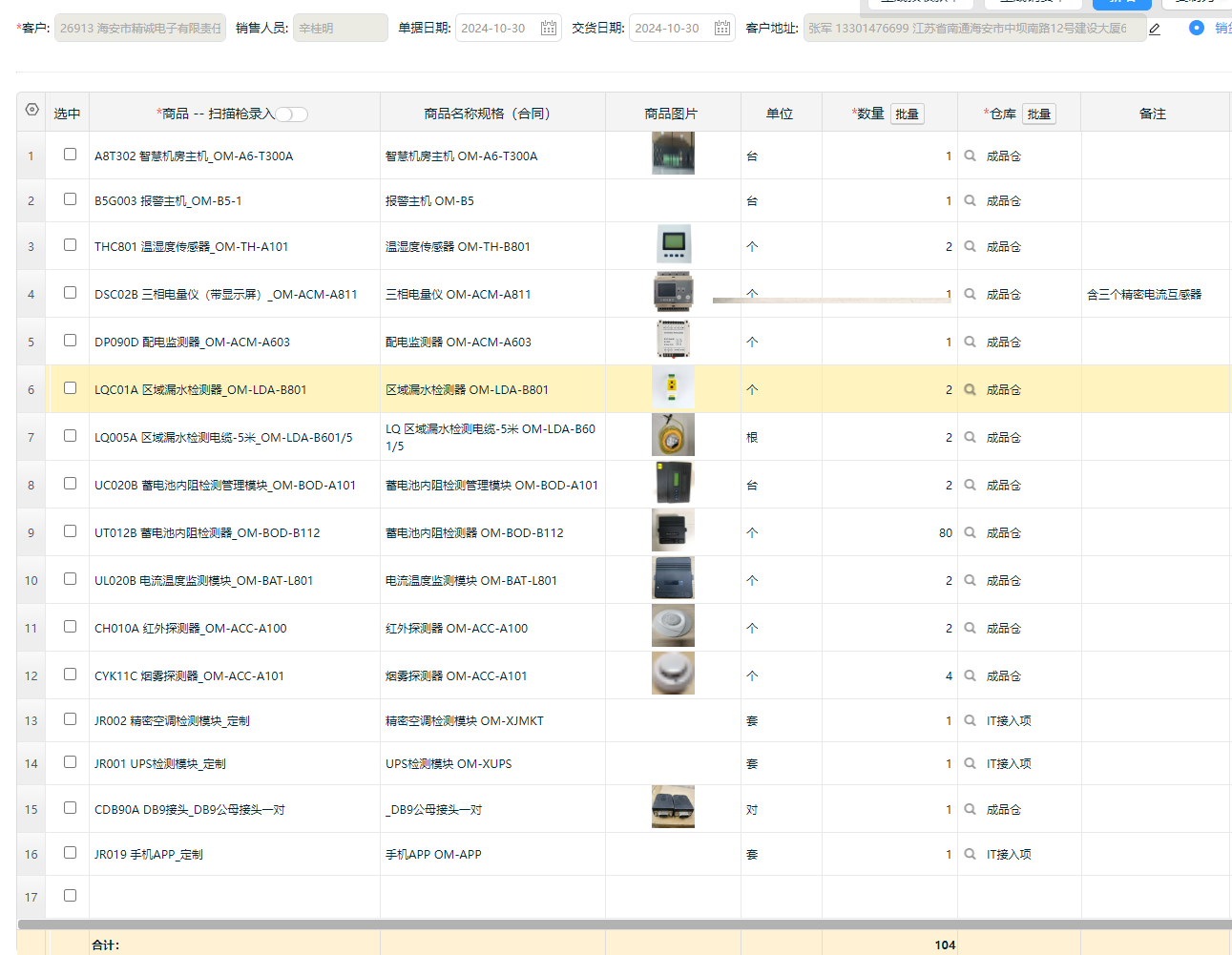The image size is (1232, 955).
Task: Click the horizontal scrollbar below table
Action: pyautogui.click(x=625, y=924)
